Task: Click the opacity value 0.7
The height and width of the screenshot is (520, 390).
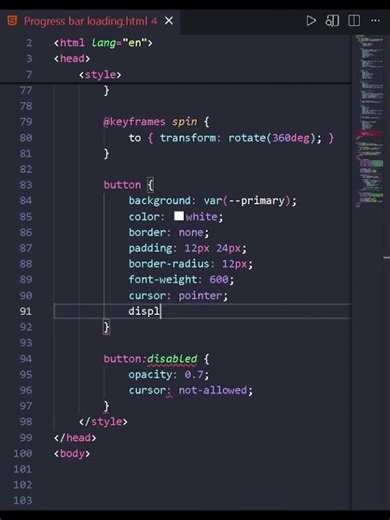Action: [x=194, y=374]
